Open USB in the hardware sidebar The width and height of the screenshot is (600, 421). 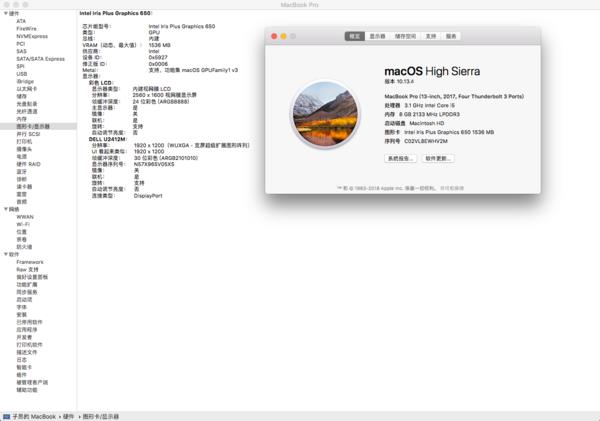(x=22, y=74)
